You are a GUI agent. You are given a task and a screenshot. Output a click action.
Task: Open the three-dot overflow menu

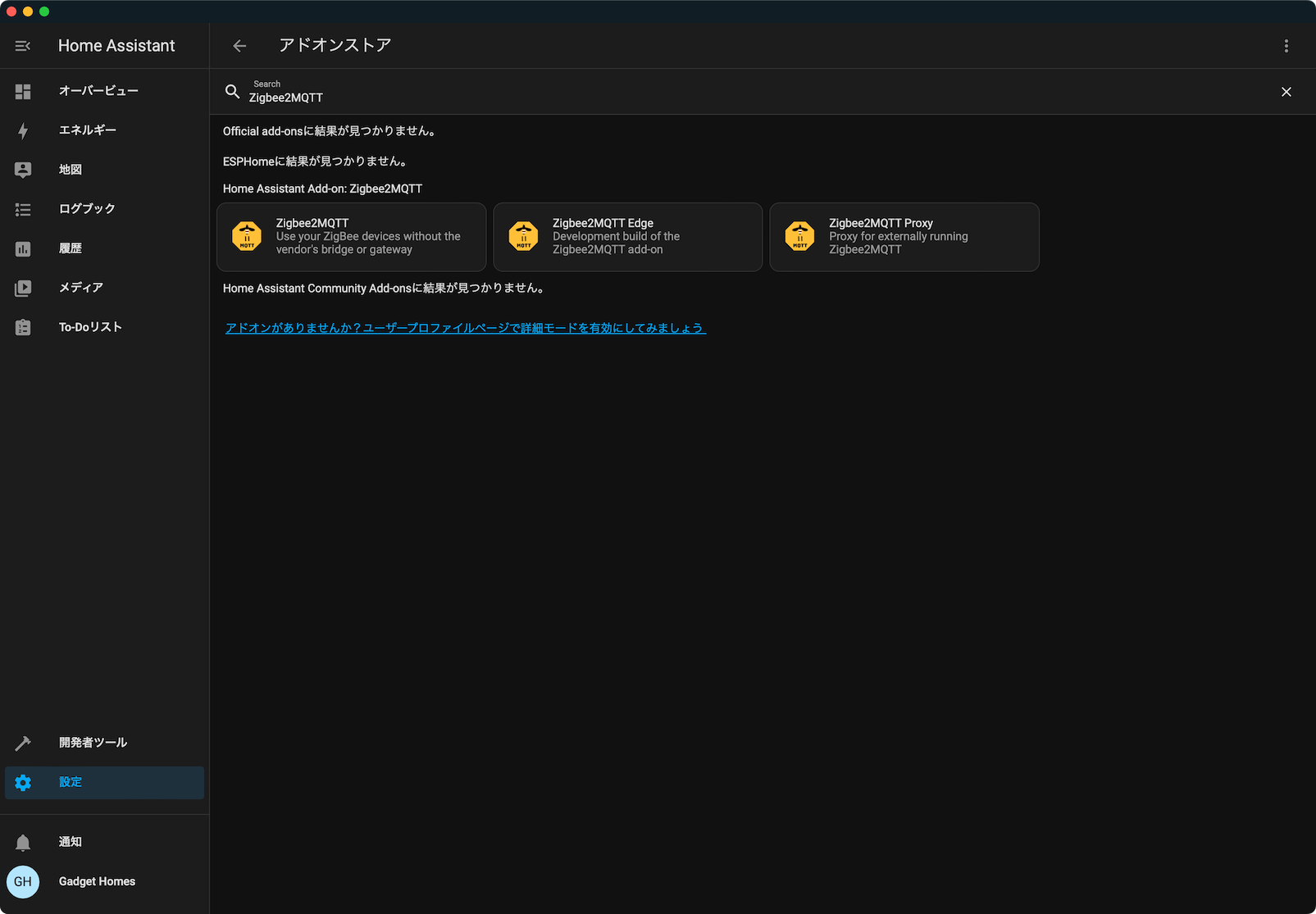1286,46
